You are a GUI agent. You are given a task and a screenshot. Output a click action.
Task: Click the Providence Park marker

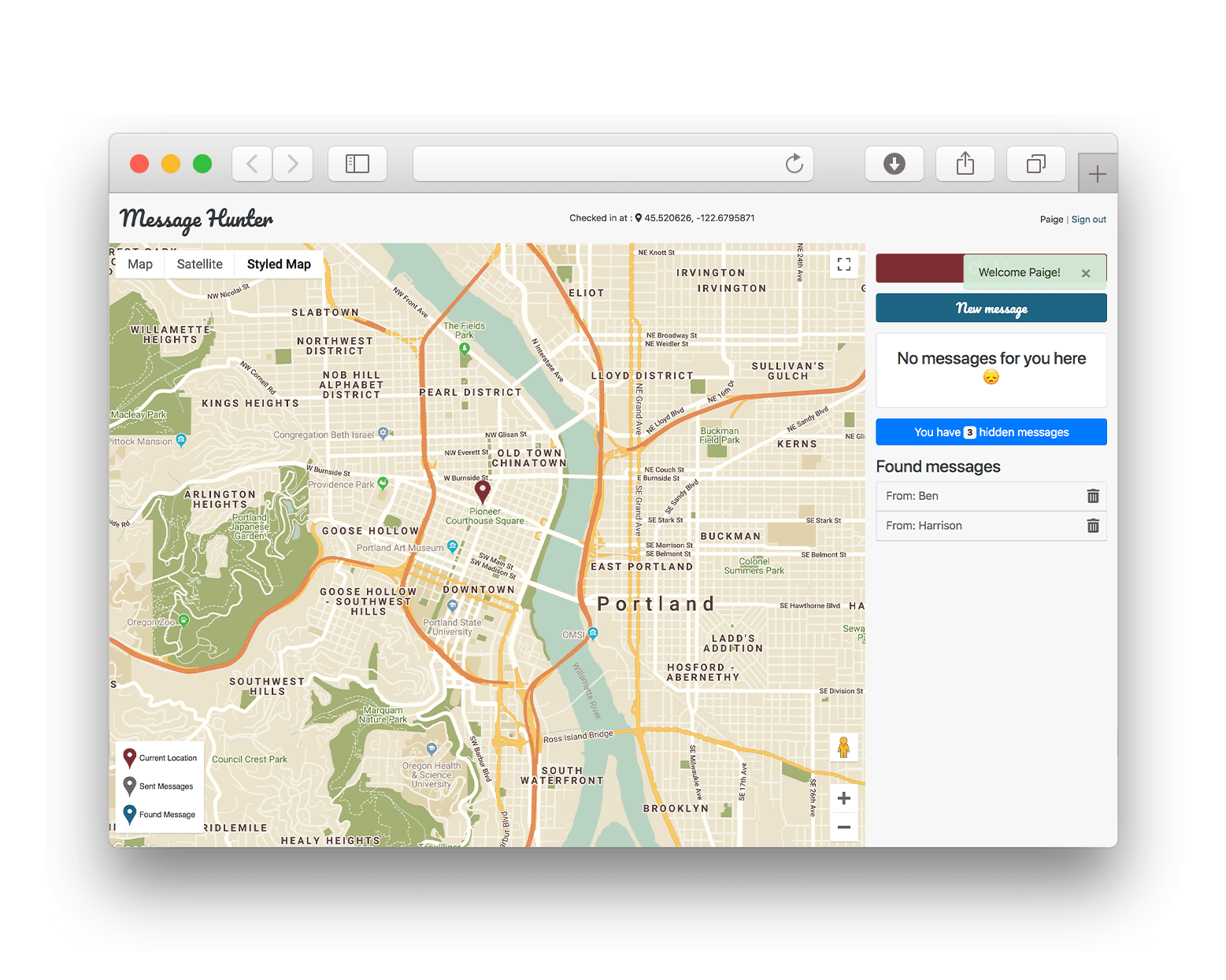pos(383,483)
